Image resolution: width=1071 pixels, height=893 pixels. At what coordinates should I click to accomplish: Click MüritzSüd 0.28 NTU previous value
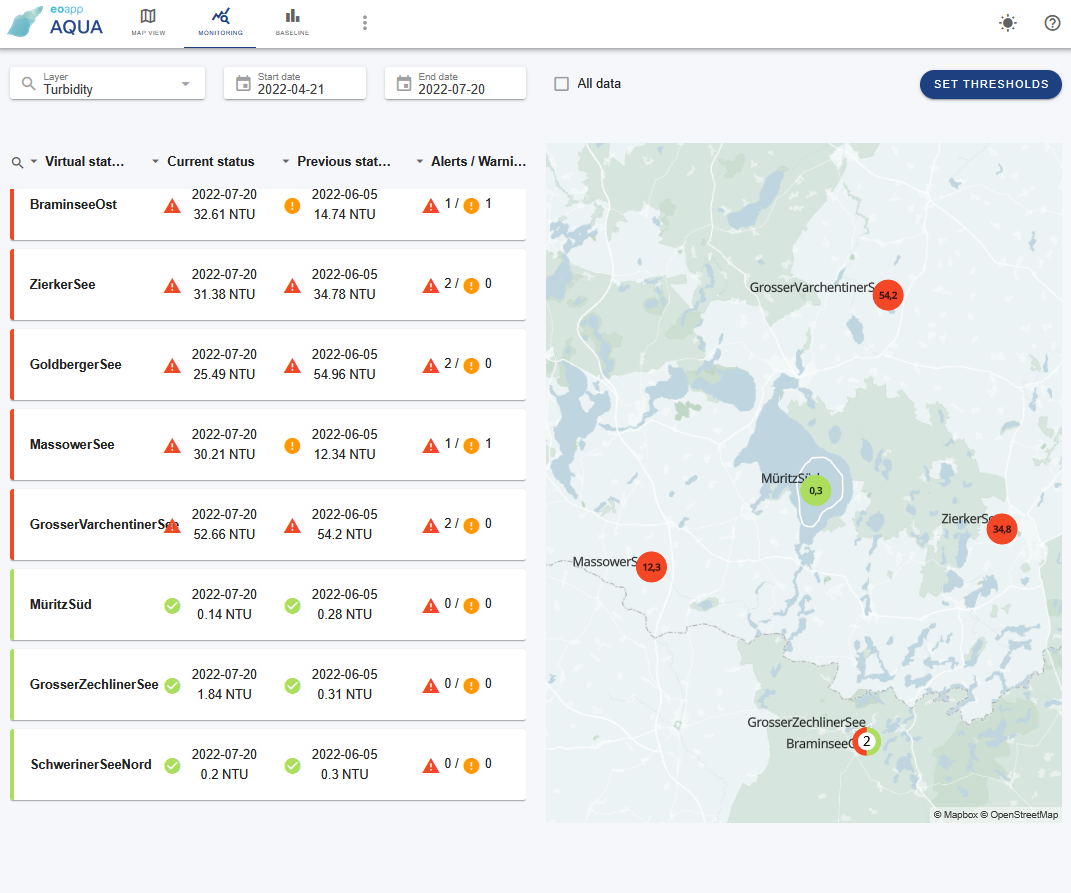(x=344, y=614)
